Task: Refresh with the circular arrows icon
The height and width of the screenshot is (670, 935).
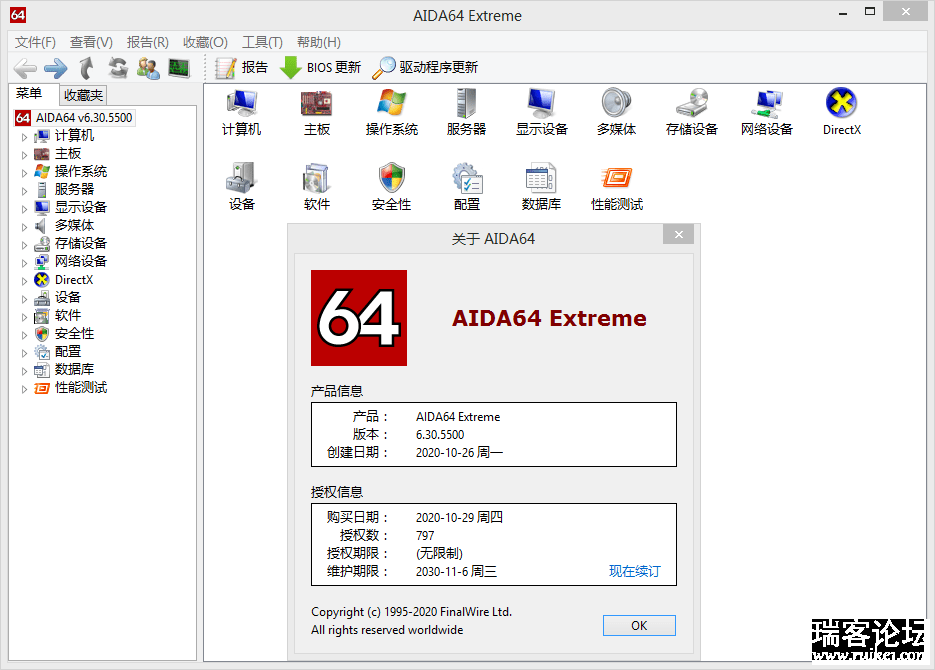Action: 118,68
